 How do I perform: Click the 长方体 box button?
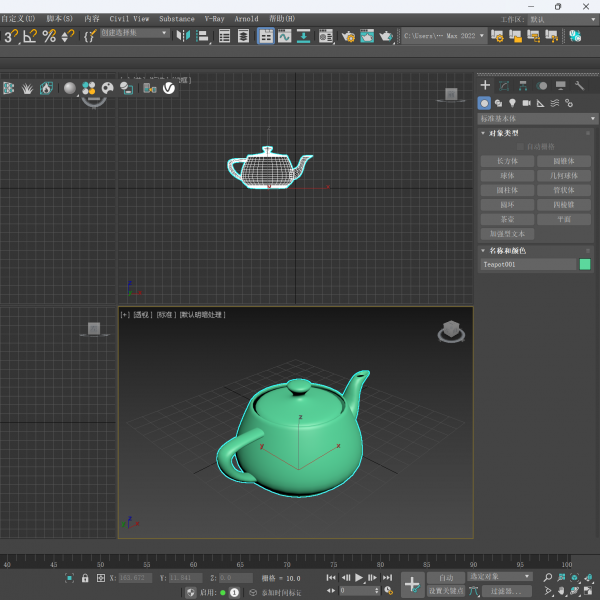click(507, 161)
